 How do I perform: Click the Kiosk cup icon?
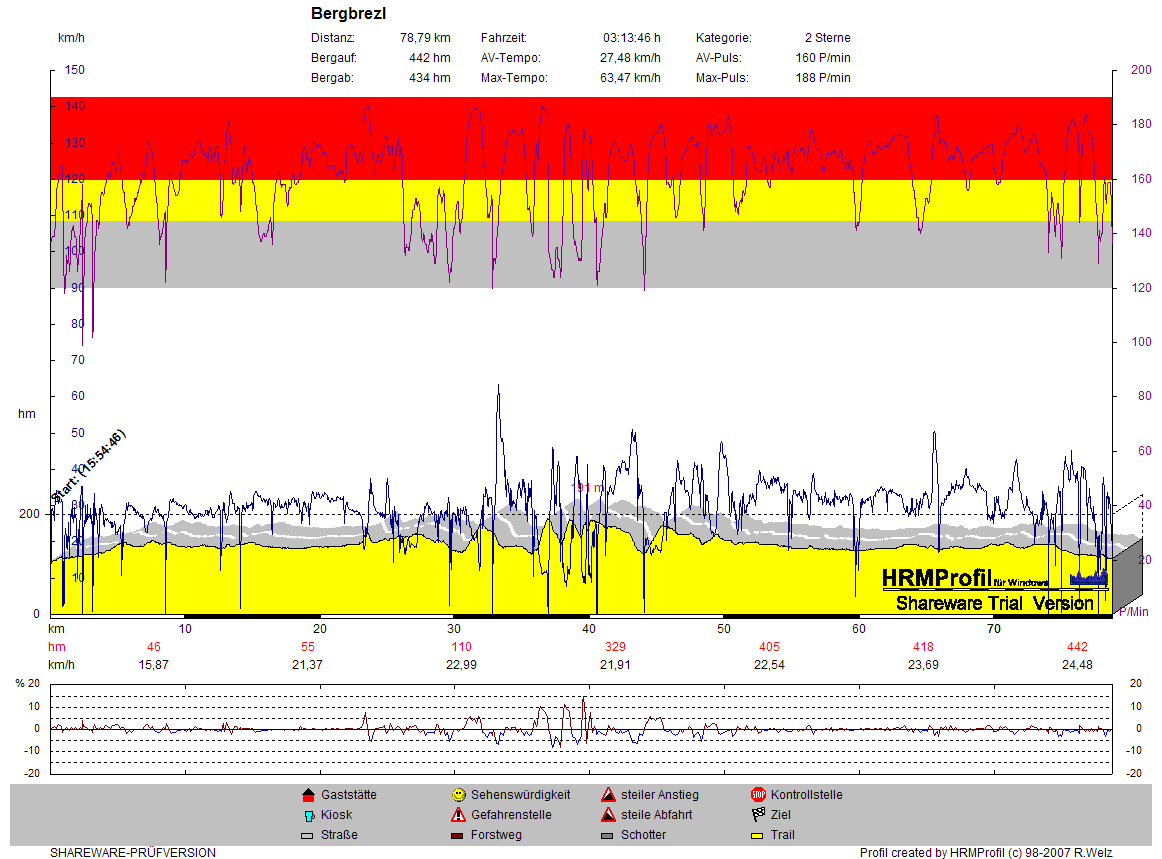308,815
